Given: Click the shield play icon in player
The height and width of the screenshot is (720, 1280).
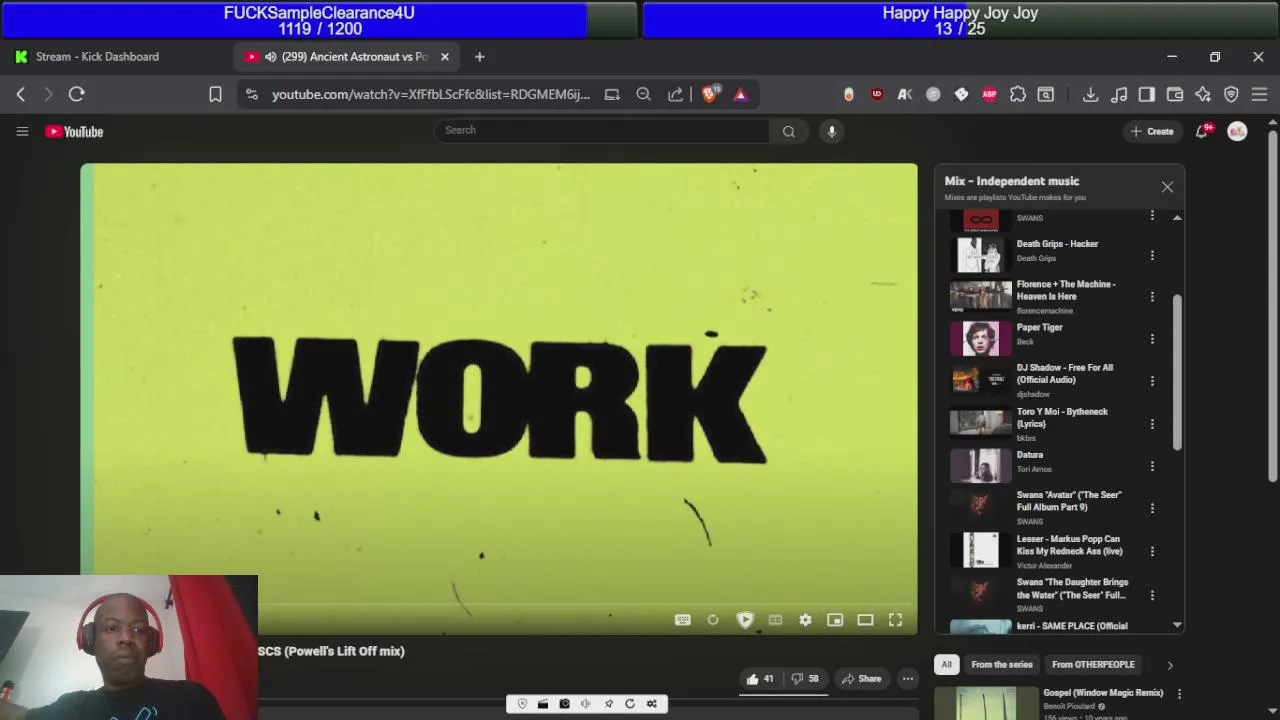Looking at the screenshot, I should point(745,620).
